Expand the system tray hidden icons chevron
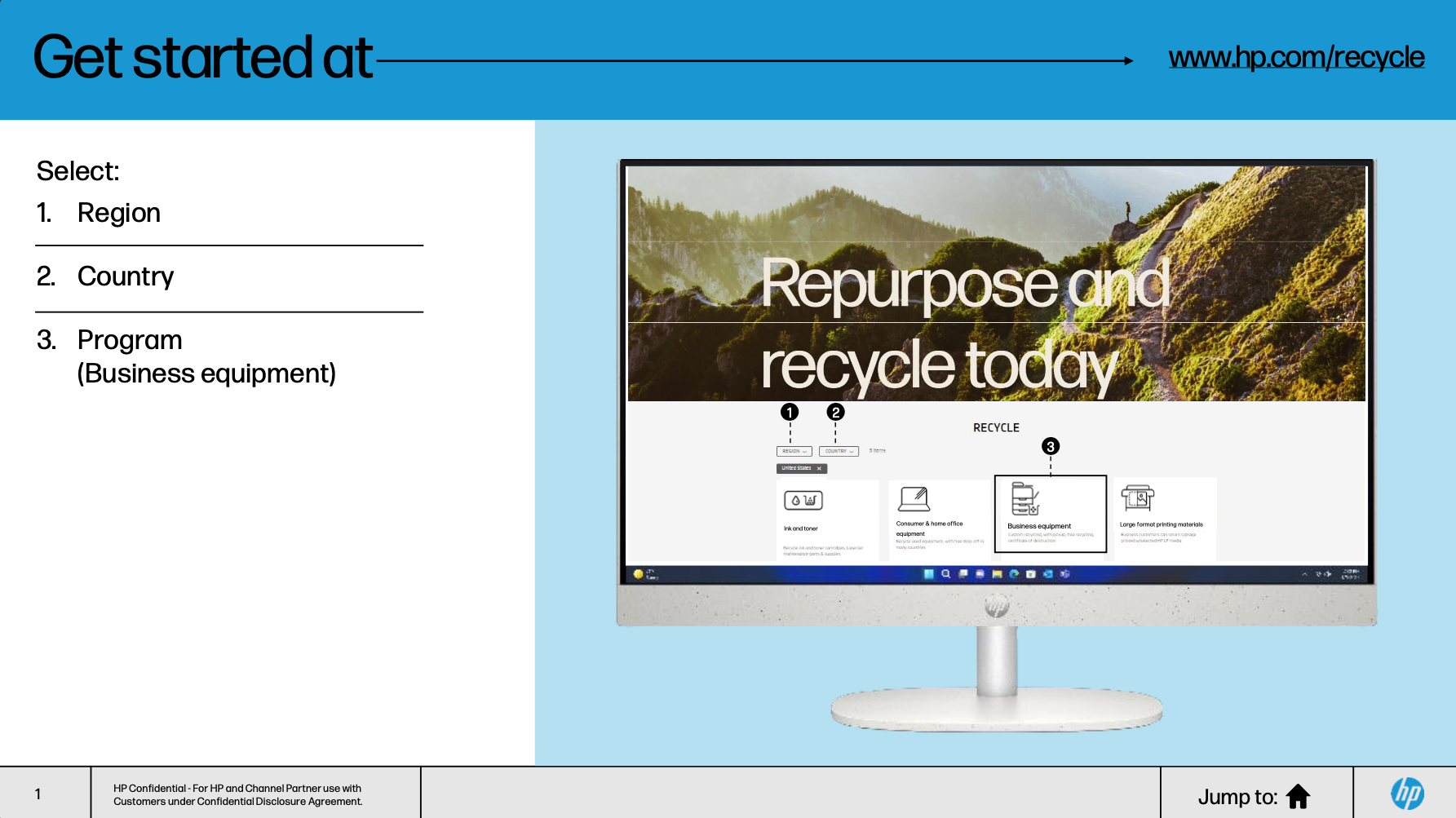1456x818 pixels. click(1304, 574)
